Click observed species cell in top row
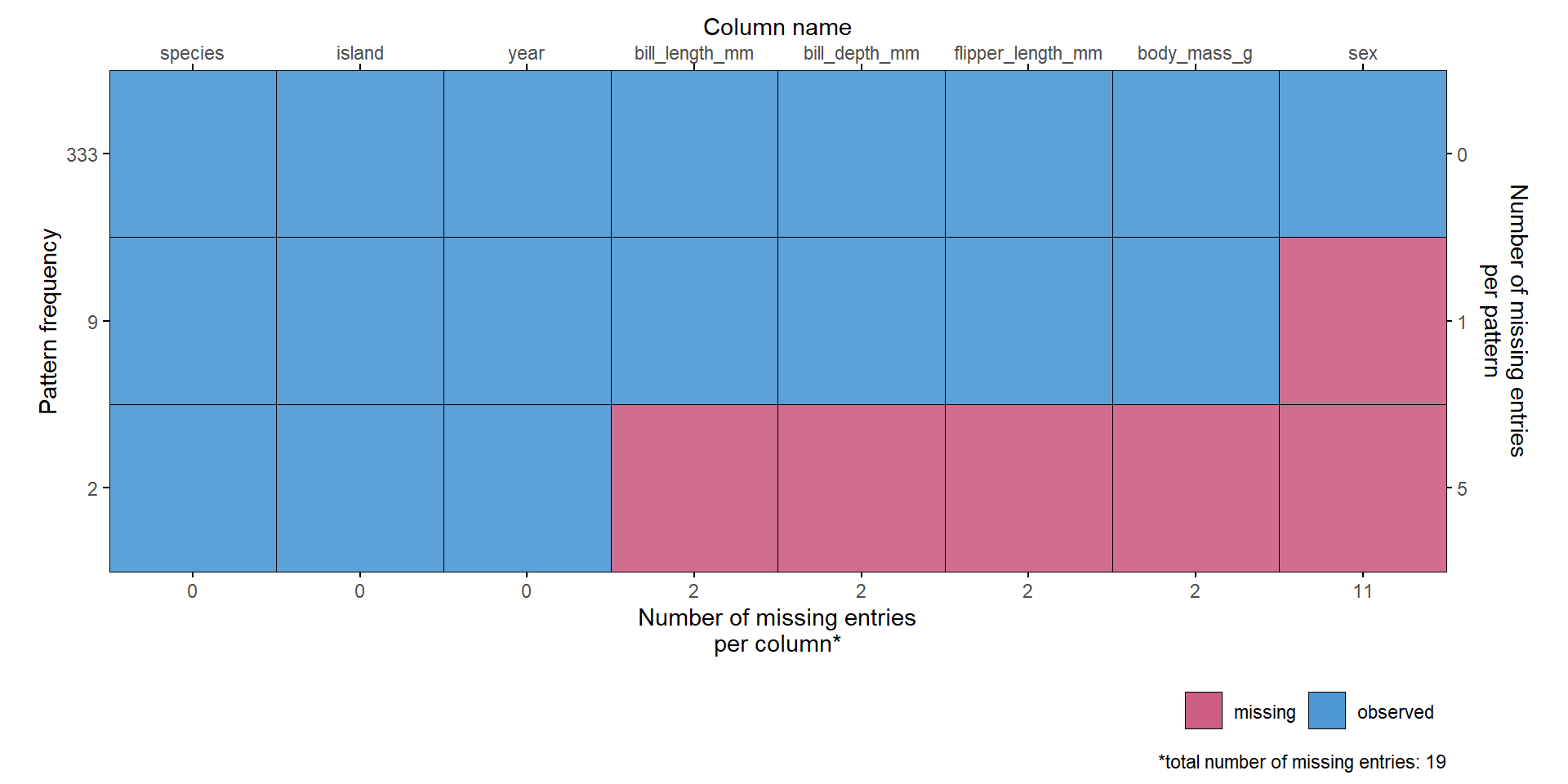The width and height of the screenshot is (1568, 784). (x=193, y=154)
